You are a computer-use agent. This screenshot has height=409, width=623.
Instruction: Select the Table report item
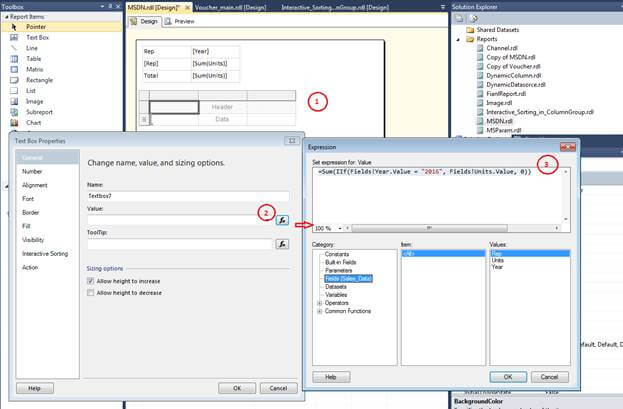pos(33,59)
